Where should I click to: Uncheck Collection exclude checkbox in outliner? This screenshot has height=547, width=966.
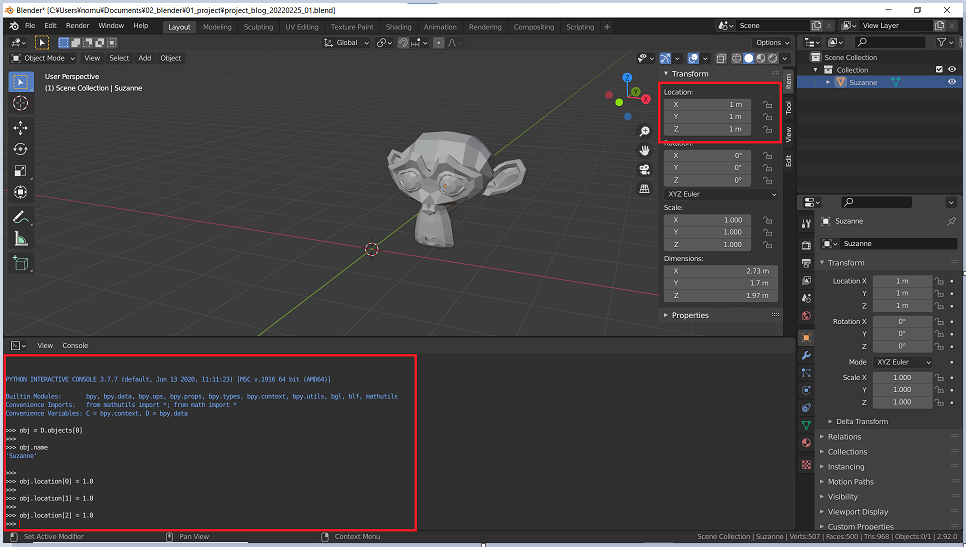(940, 70)
